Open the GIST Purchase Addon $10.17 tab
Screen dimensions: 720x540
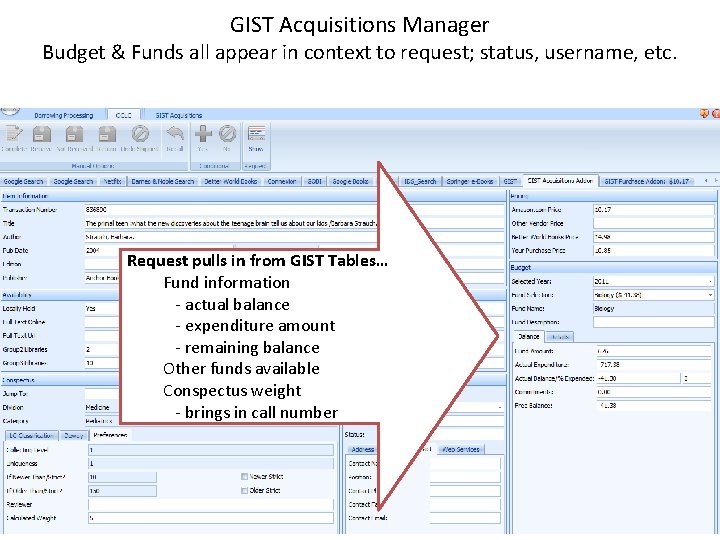647,181
